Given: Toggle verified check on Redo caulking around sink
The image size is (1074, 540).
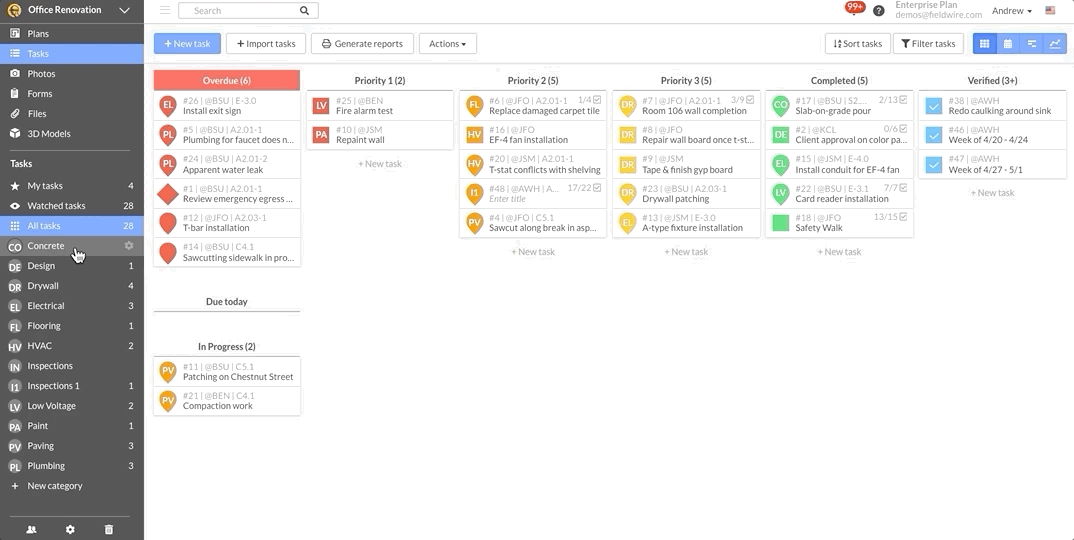Looking at the screenshot, I should click(934, 106).
